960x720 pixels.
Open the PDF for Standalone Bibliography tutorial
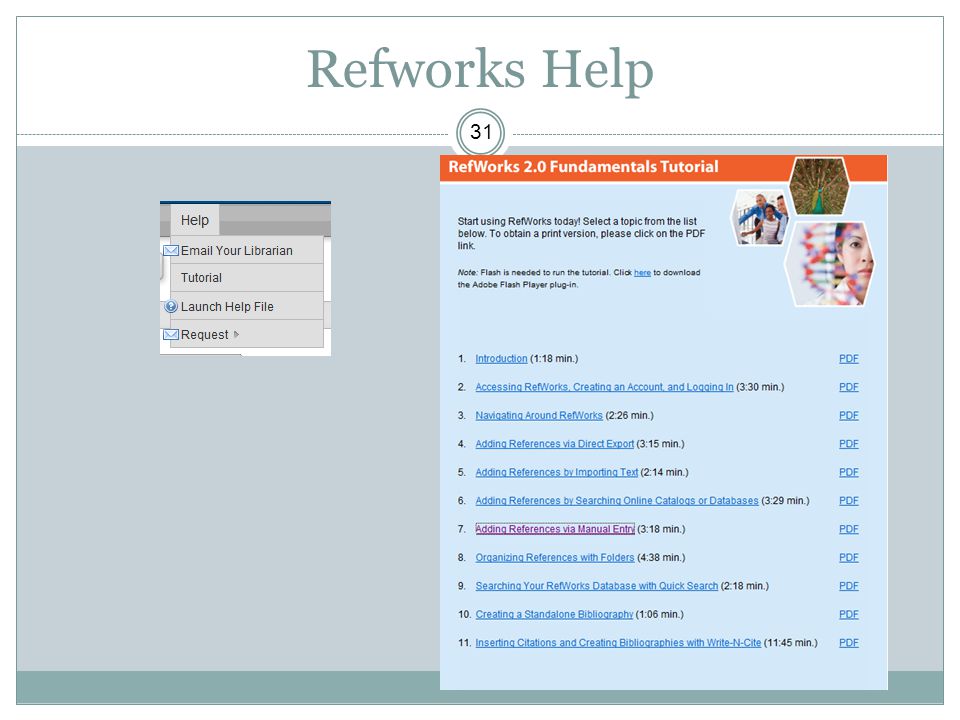pyautogui.click(x=849, y=614)
